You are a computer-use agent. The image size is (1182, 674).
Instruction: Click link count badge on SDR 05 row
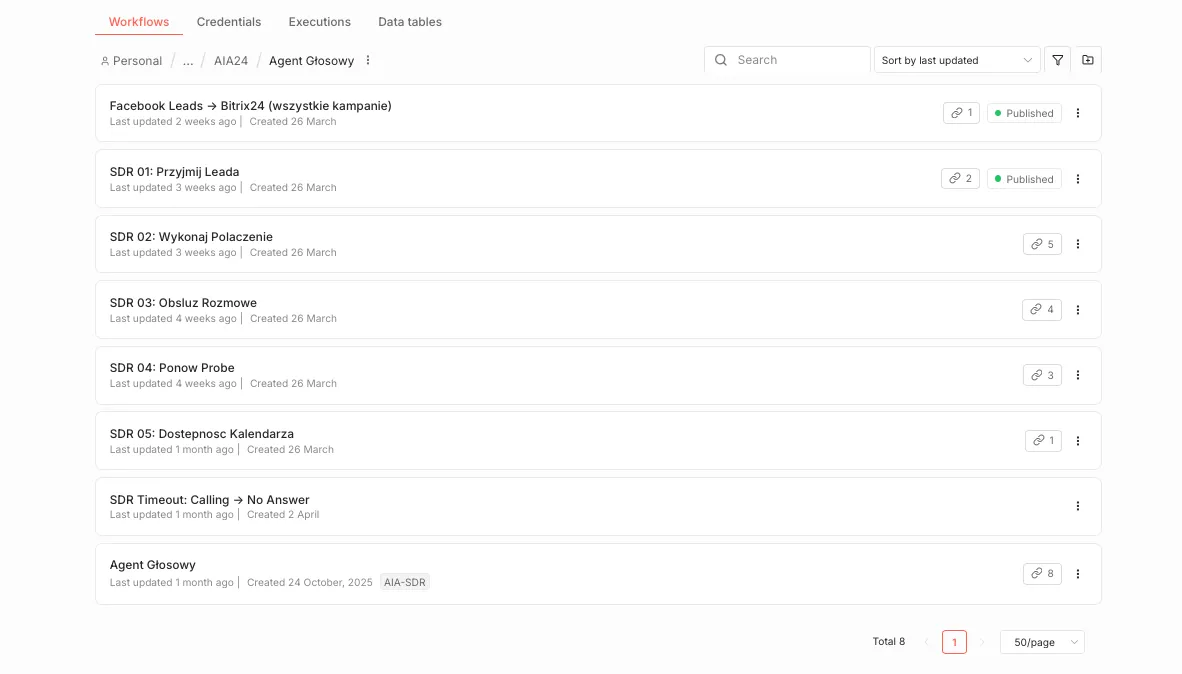(x=1043, y=441)
